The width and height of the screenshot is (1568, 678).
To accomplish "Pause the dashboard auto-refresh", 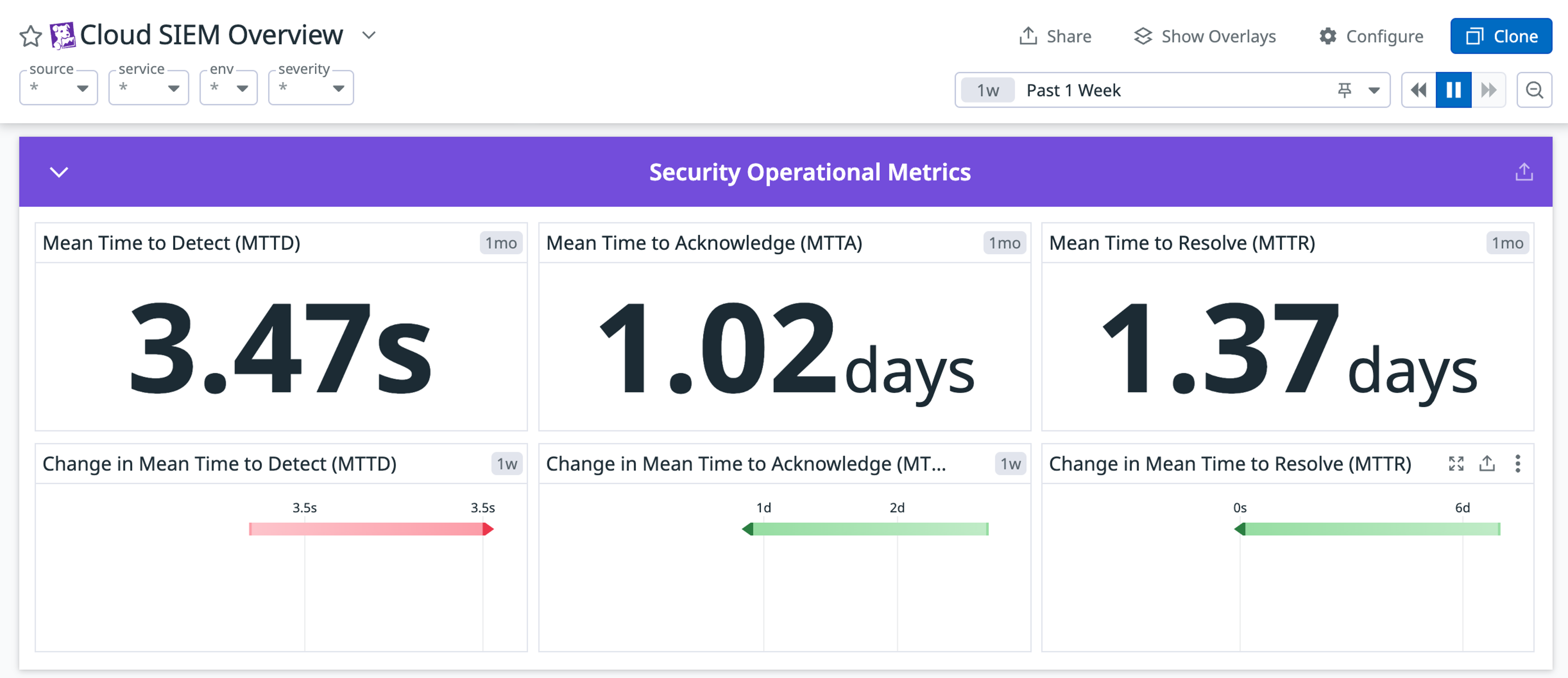I will (x=1454, y=90).
